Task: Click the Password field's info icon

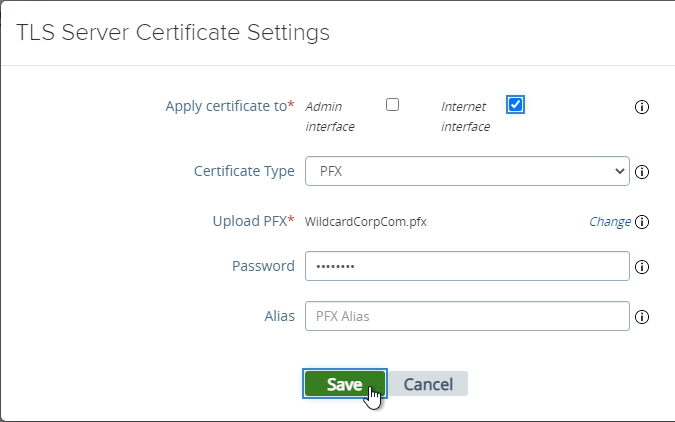Action: (642, 267)
